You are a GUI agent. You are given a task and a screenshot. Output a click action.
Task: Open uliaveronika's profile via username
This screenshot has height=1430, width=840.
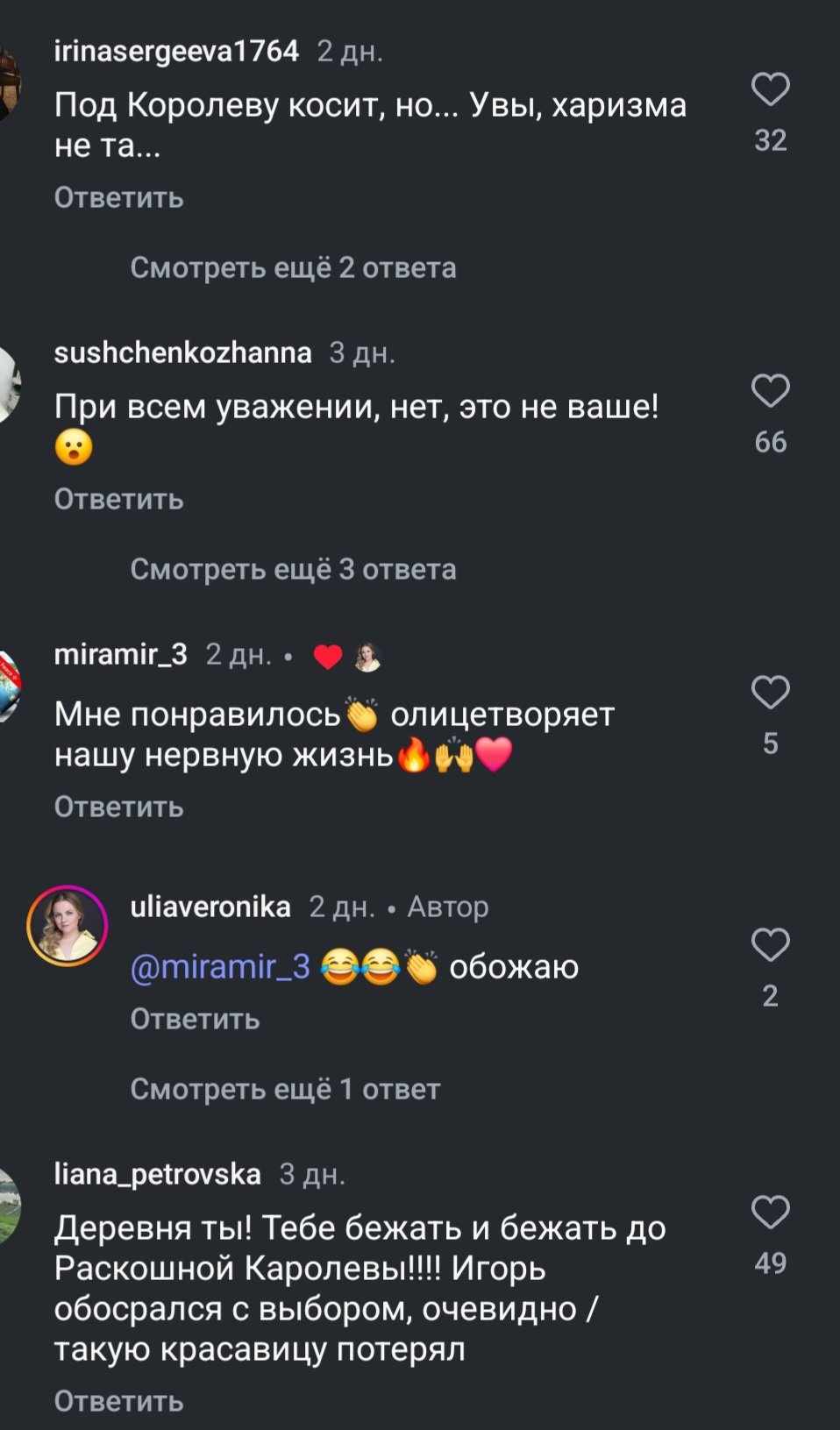(x=210, y=907)
